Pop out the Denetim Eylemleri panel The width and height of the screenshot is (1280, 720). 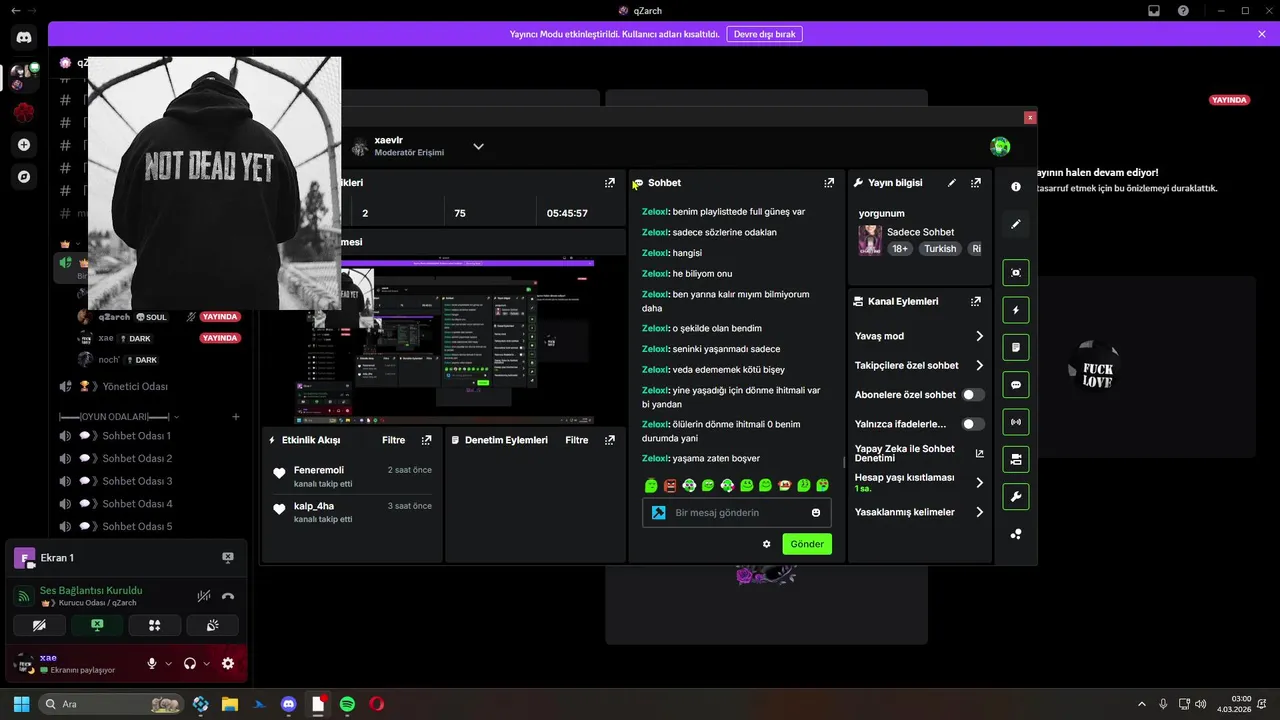tap(610, 440)
